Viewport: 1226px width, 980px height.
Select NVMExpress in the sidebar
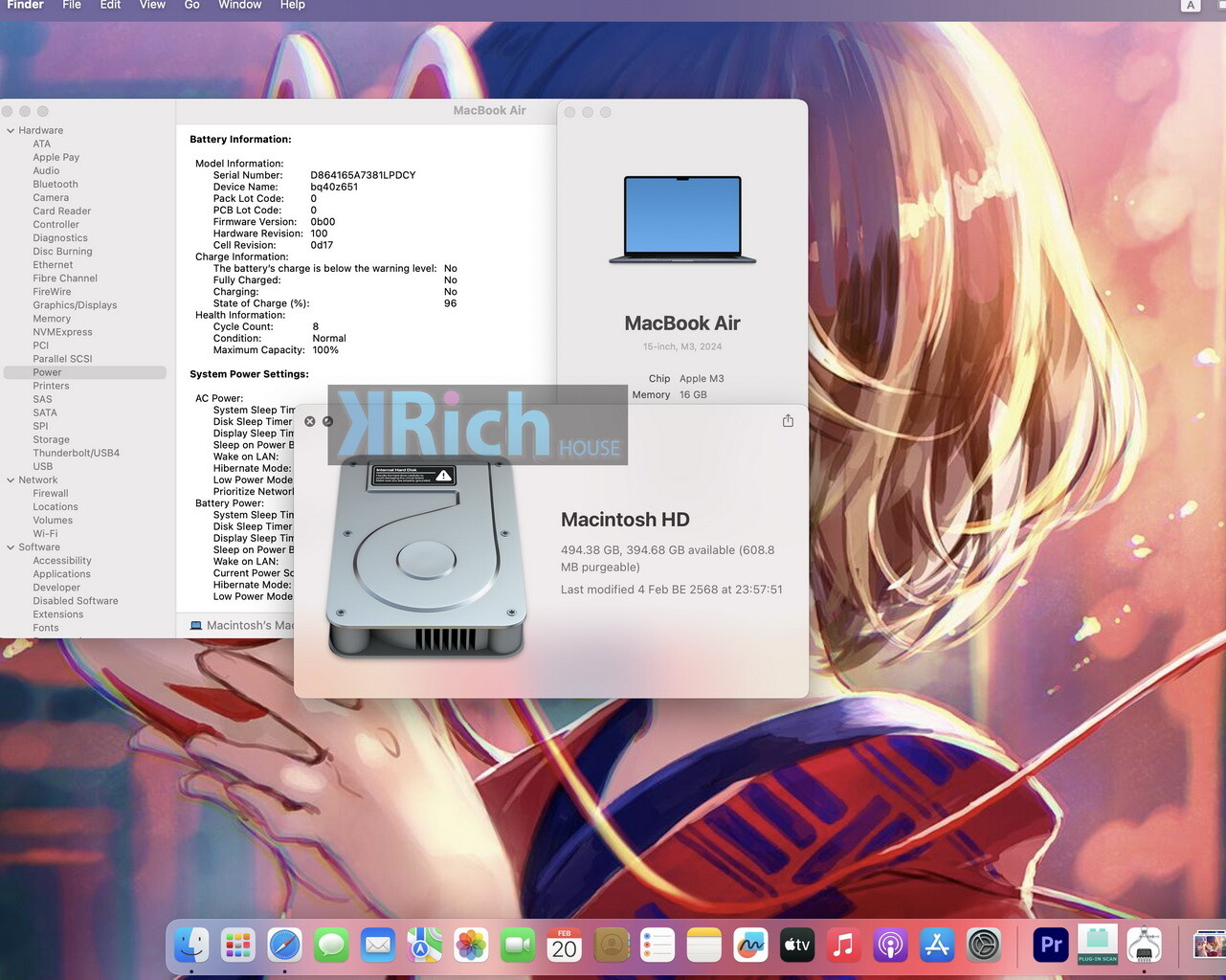62,332
